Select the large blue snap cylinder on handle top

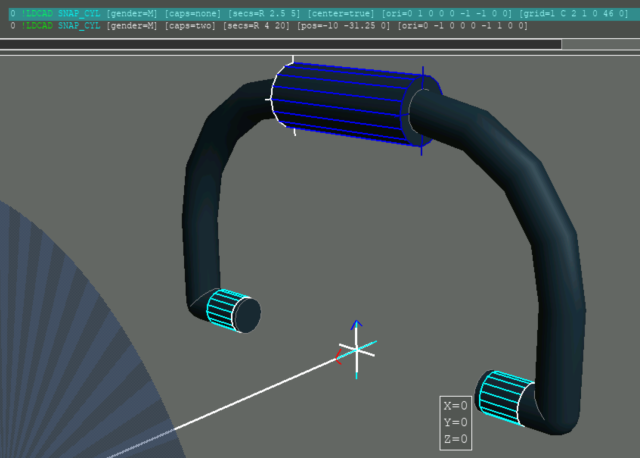(x=345, y=103)
